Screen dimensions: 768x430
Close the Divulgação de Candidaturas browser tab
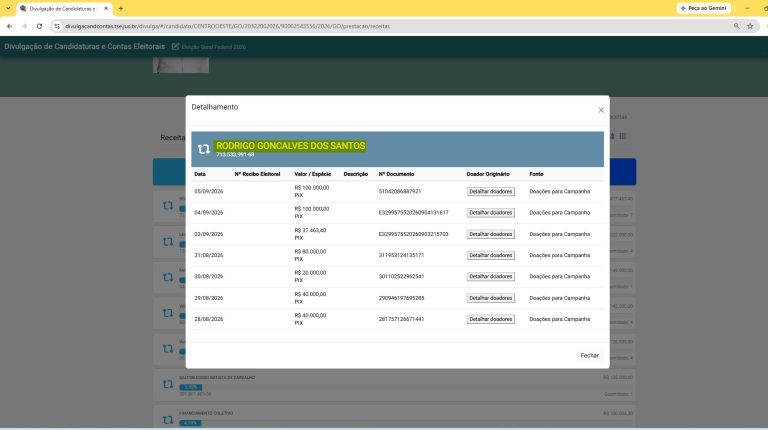click(106, 8)
